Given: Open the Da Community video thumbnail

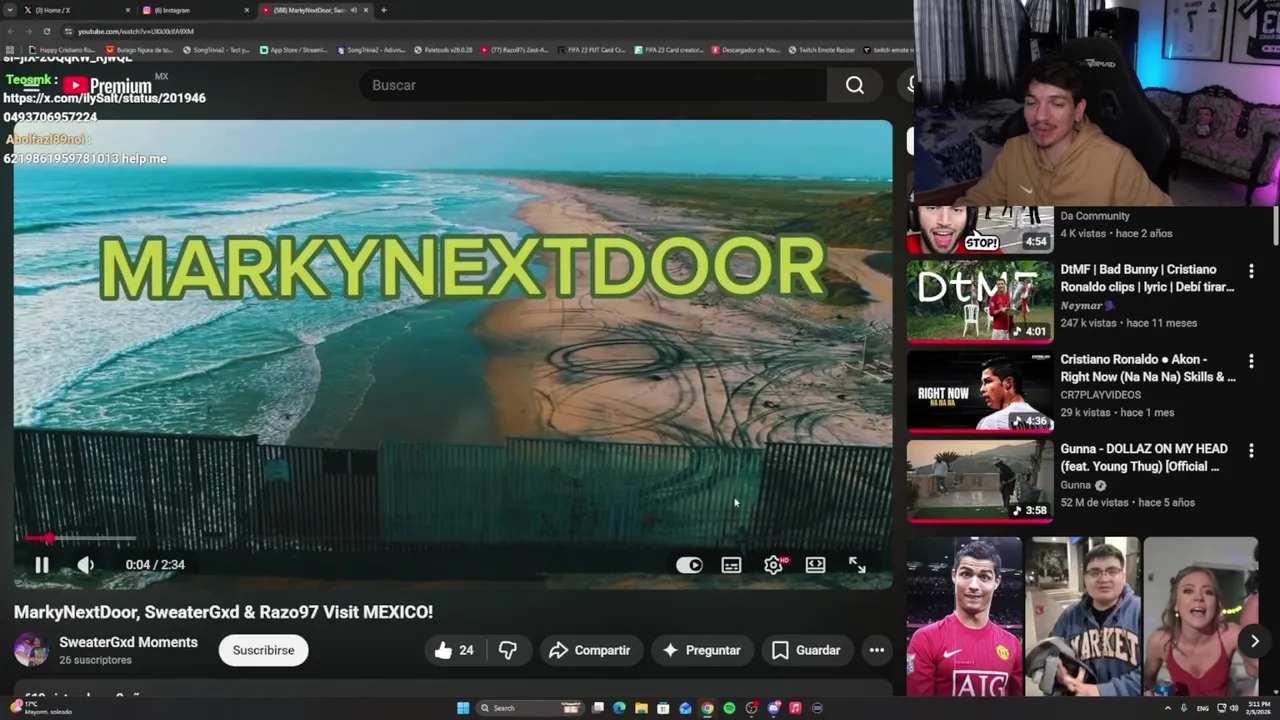Looking at the screenshot, I should pyautogui.click(x=980, y=229).
